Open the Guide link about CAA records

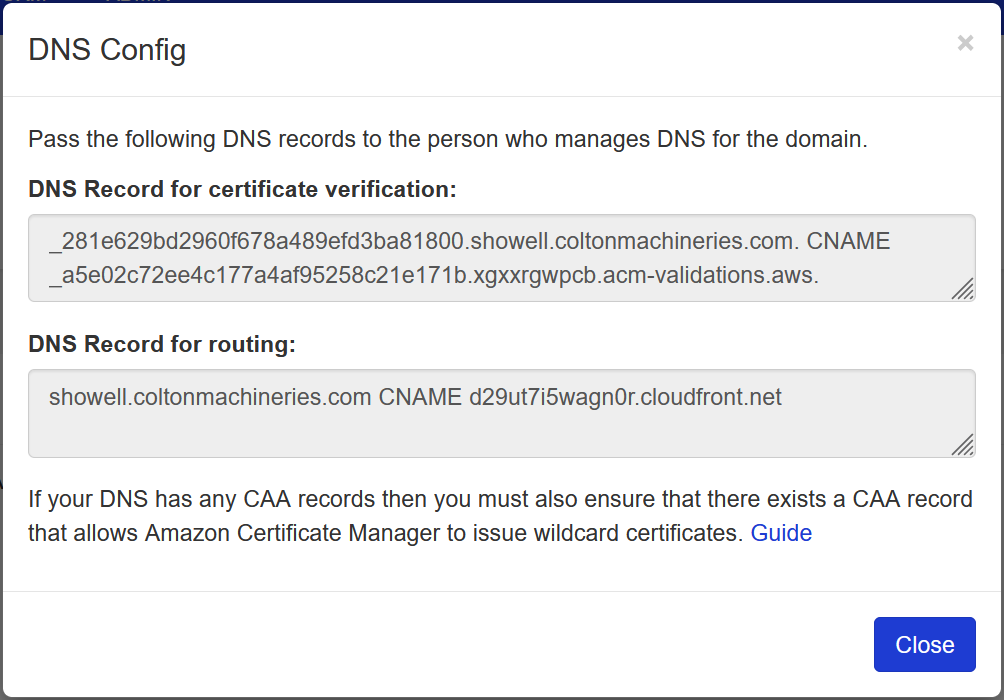(x=781, y=533)
